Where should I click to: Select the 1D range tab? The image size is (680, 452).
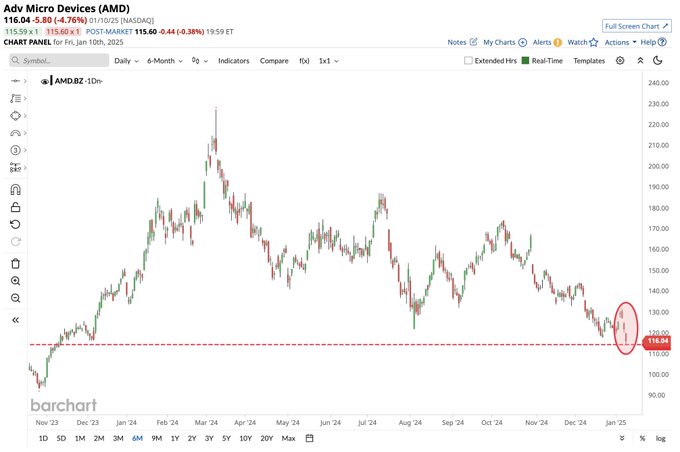(x=43, y=438)
